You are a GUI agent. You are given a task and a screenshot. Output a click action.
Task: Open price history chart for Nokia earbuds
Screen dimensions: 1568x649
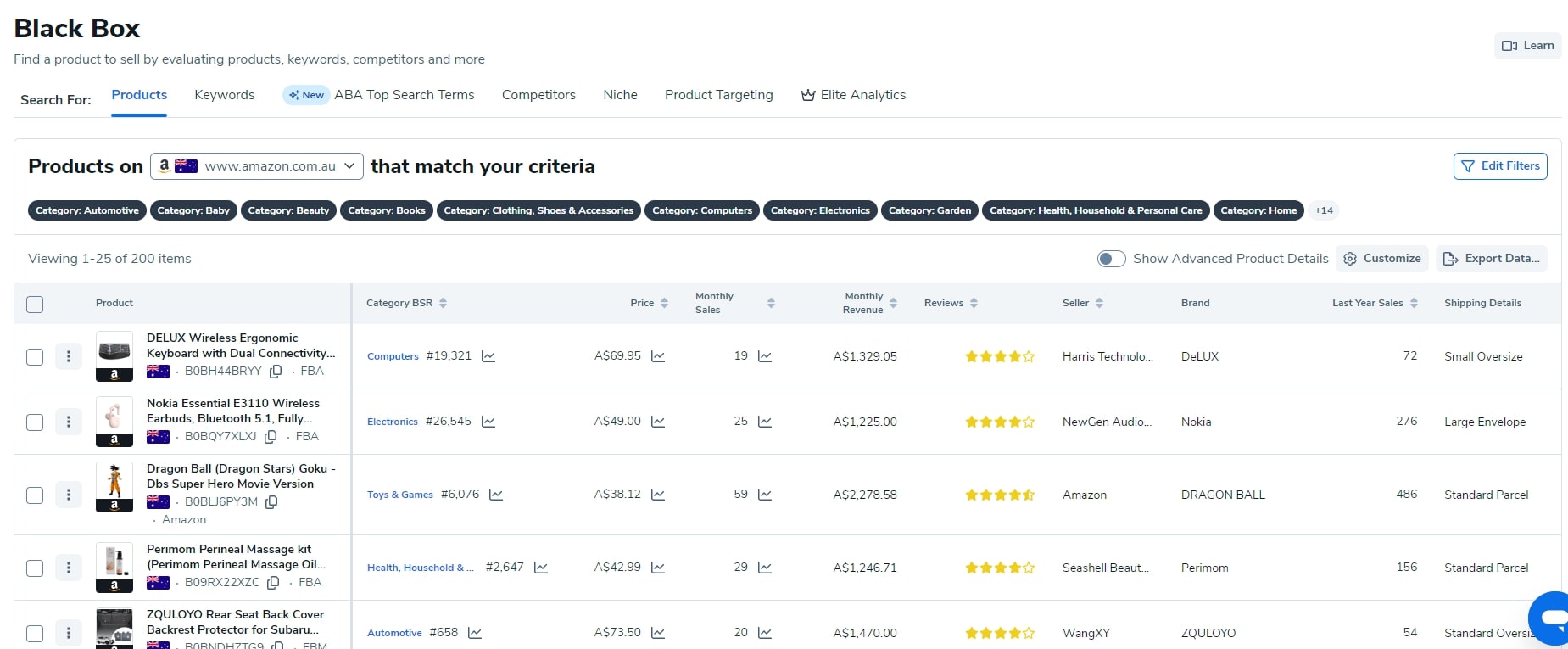click(x=658, y=422)
